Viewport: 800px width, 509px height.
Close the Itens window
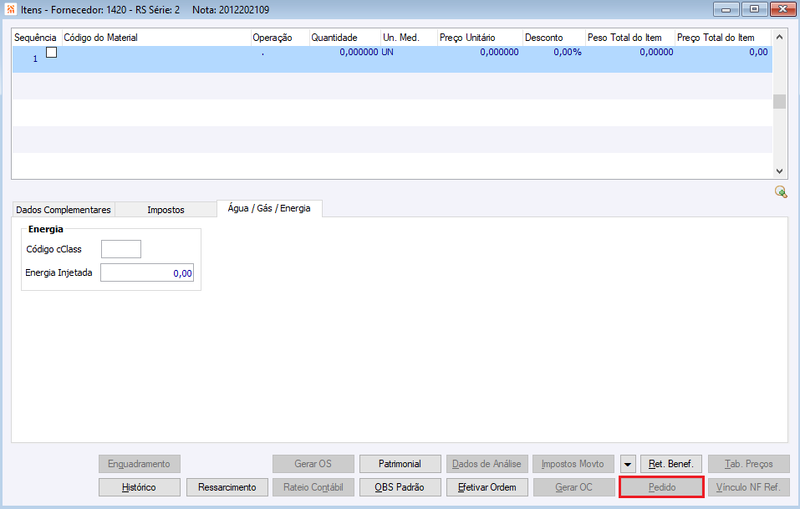[x=783, y=9]
